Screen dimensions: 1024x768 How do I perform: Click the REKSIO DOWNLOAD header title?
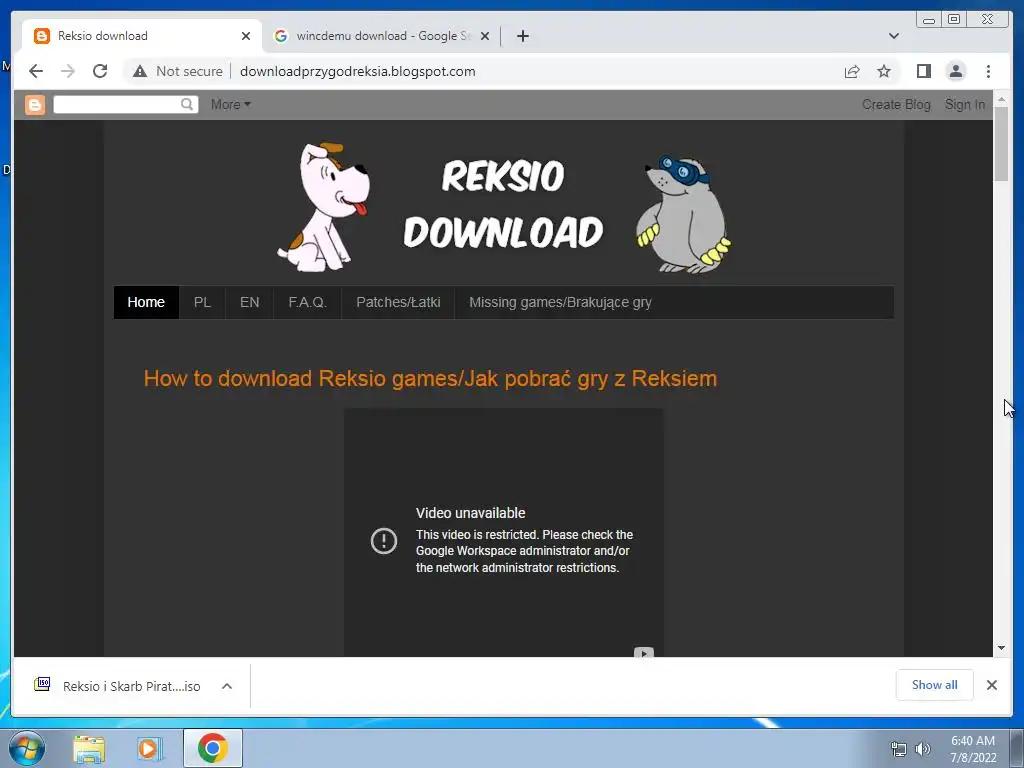tap(503, 204)
